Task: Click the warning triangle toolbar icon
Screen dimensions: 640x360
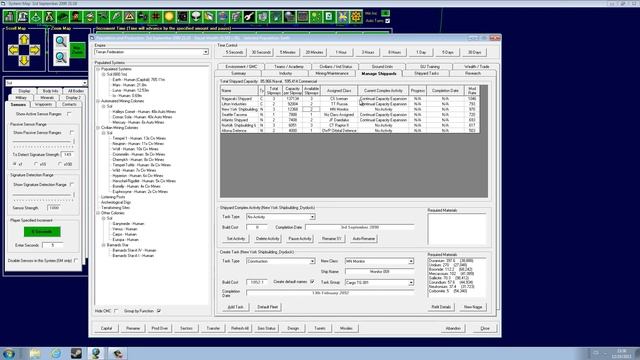Action: pyautogui.click(x=129, y=17)
